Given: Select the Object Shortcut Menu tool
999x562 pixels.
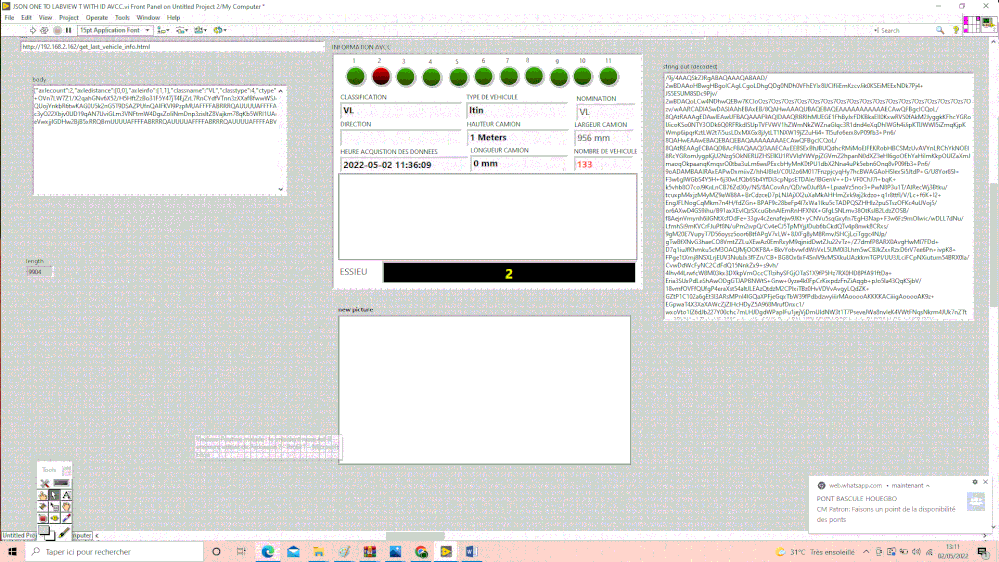Looking at the screenshot, I should click(54, 507).
